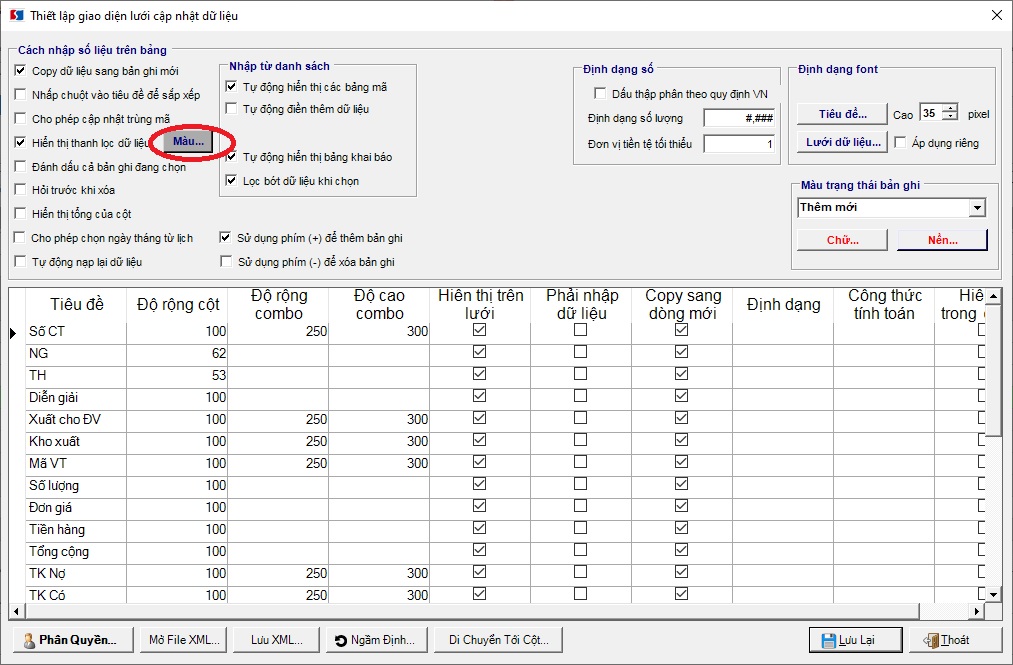
Task: Choose text color with the Chữ button
Action: tap(842, 240)
